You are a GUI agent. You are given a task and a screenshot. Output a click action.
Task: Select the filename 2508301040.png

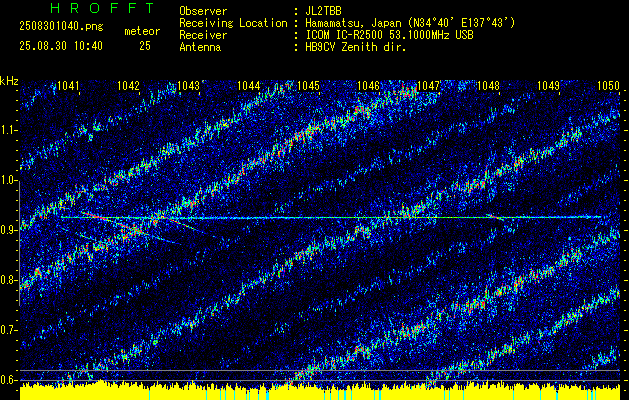pos(61,27)
